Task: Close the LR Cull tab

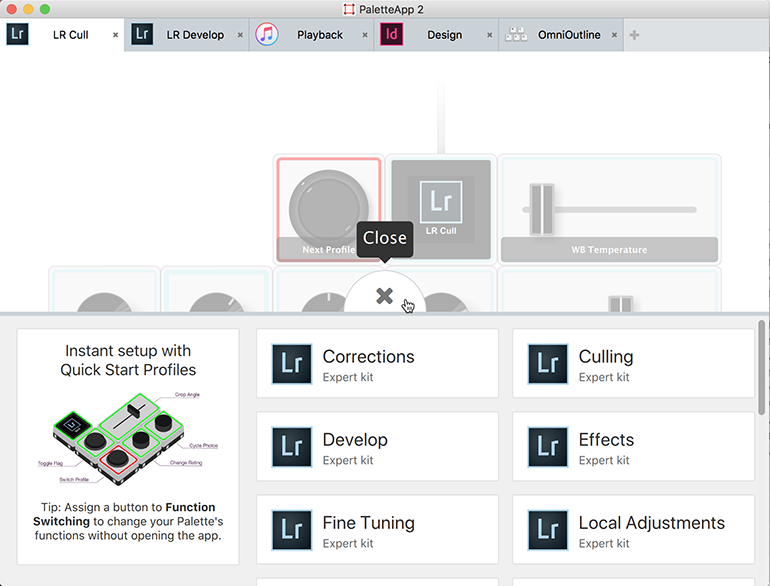Action: pos(115,35)
